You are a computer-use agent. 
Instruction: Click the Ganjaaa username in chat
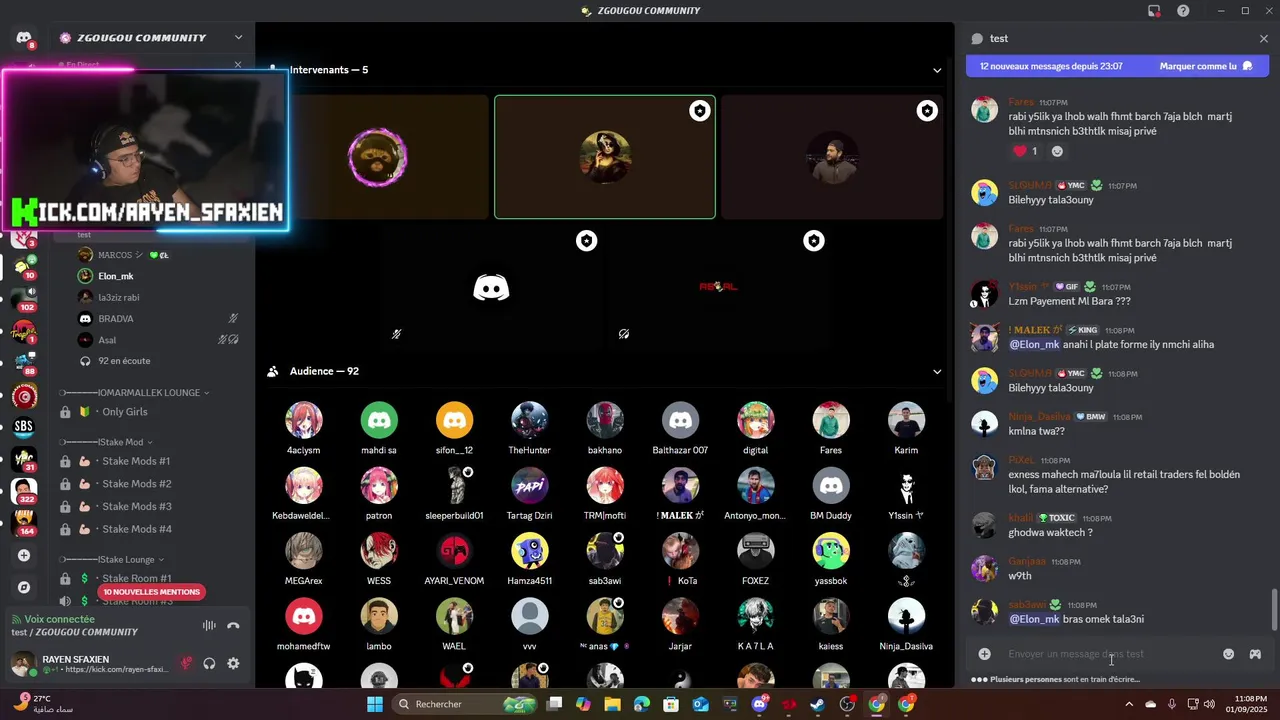(1027, 562)
